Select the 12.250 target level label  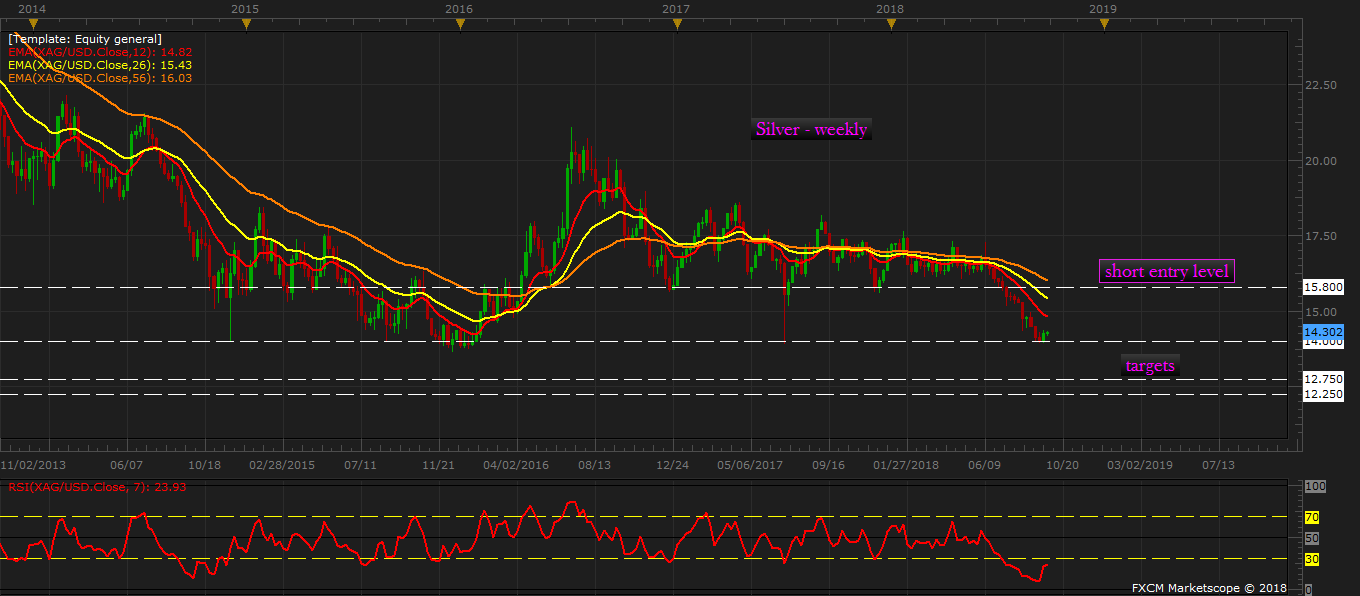pos(1322,394)
